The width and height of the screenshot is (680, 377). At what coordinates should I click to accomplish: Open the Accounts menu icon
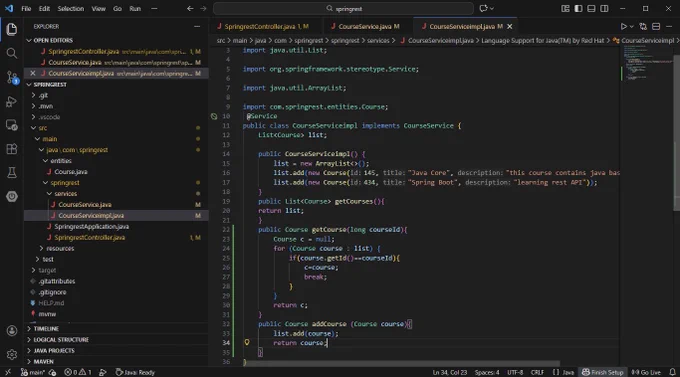pyautogui.click(x=12, y=331)
